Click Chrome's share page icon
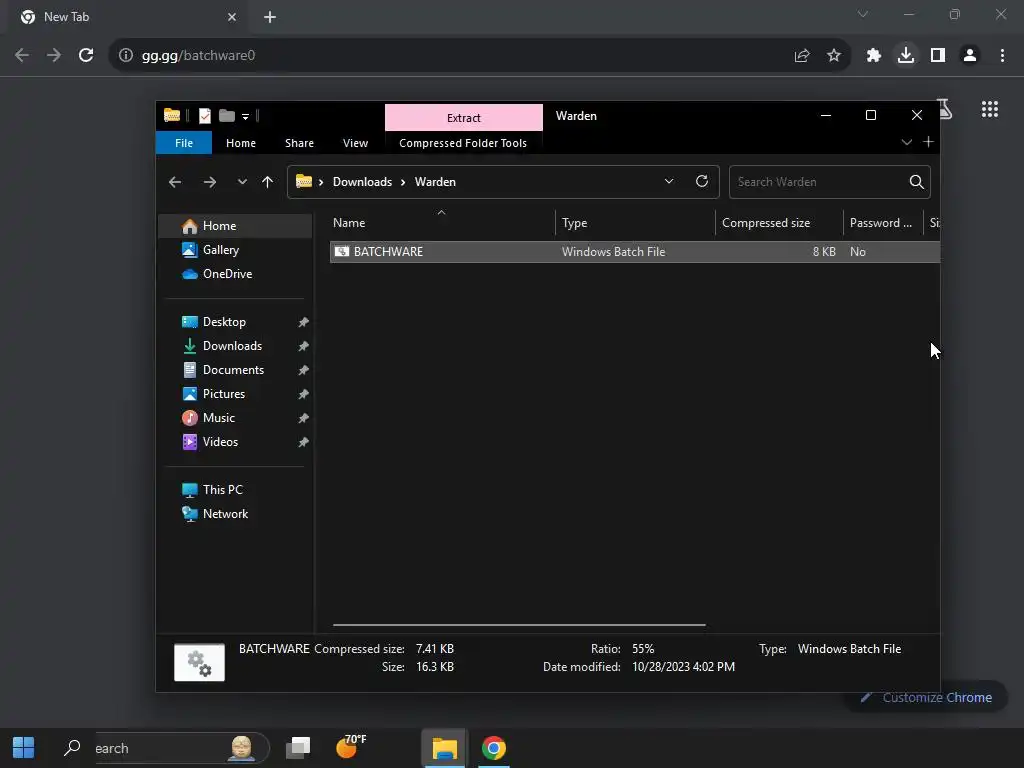The width and height of the screenshot is (1024, 768). point(802,56)
